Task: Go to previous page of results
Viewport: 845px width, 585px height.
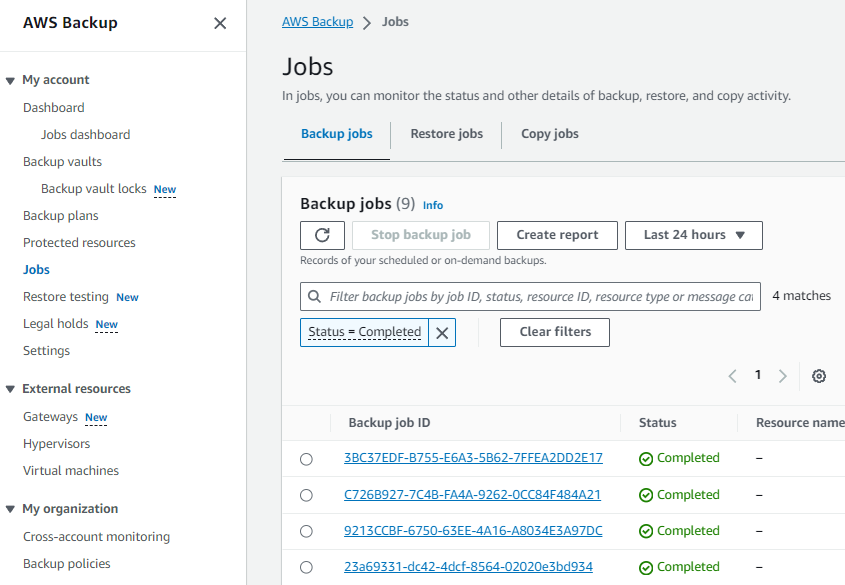Action: pos(732,376)
